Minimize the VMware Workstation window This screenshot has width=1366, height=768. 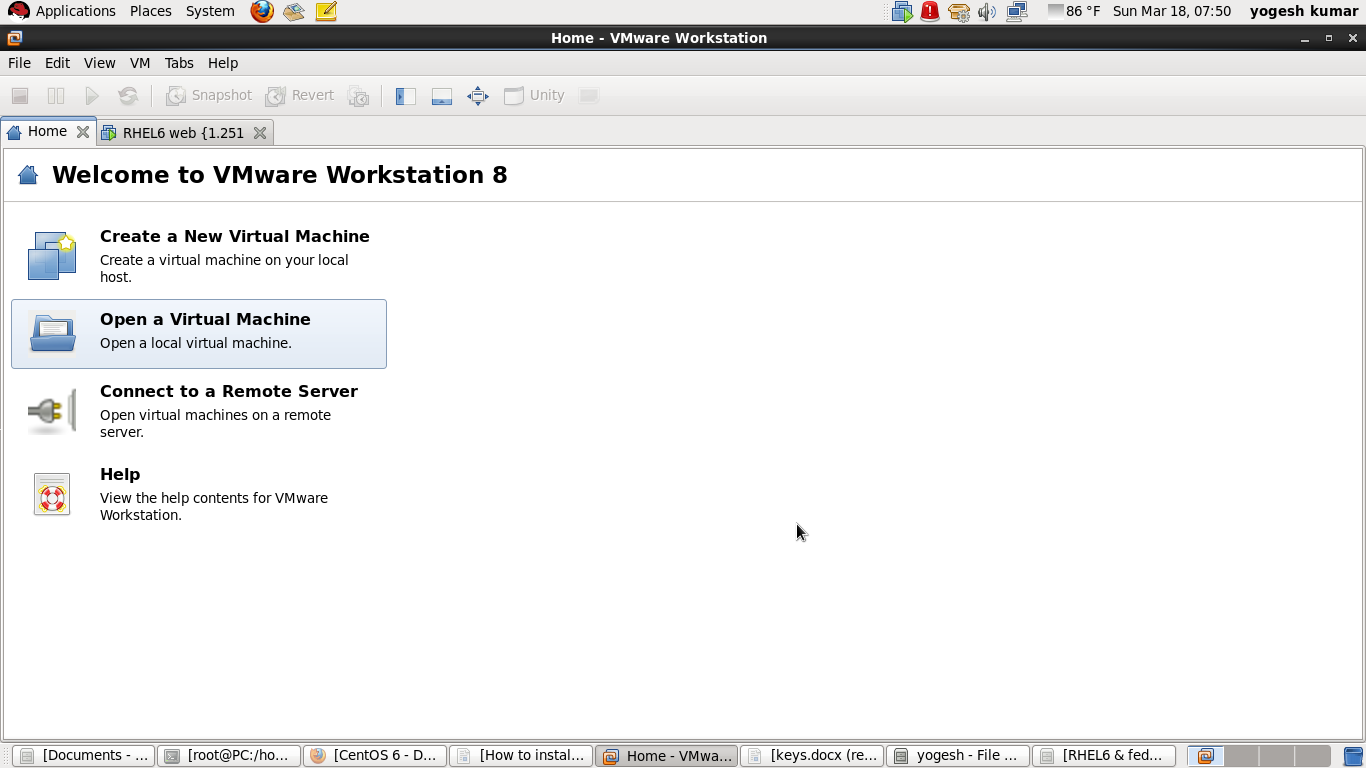pyautogui.click(x=1305, y=38)
